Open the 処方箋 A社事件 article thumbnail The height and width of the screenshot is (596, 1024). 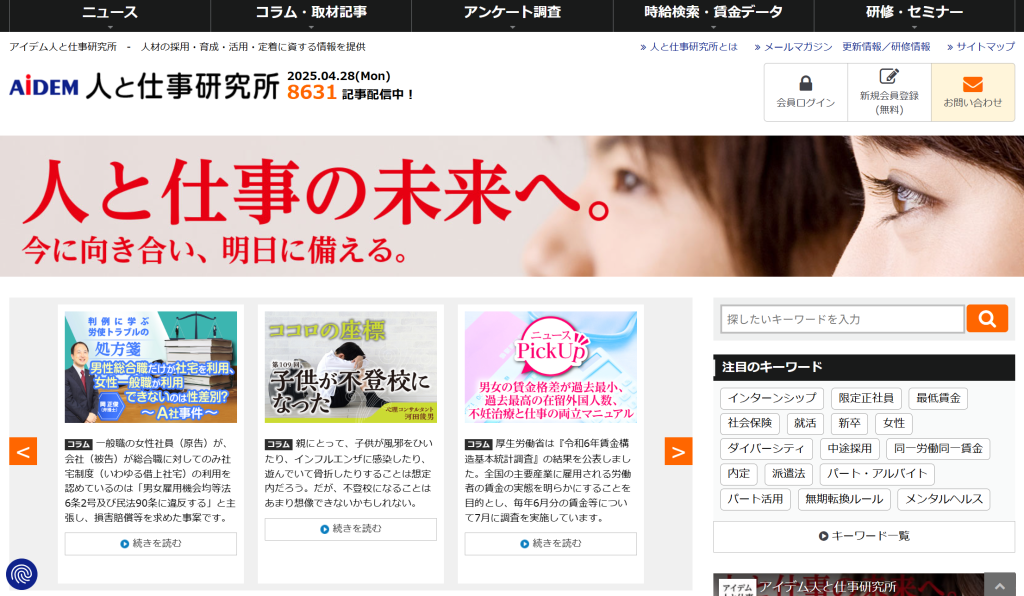151,367
